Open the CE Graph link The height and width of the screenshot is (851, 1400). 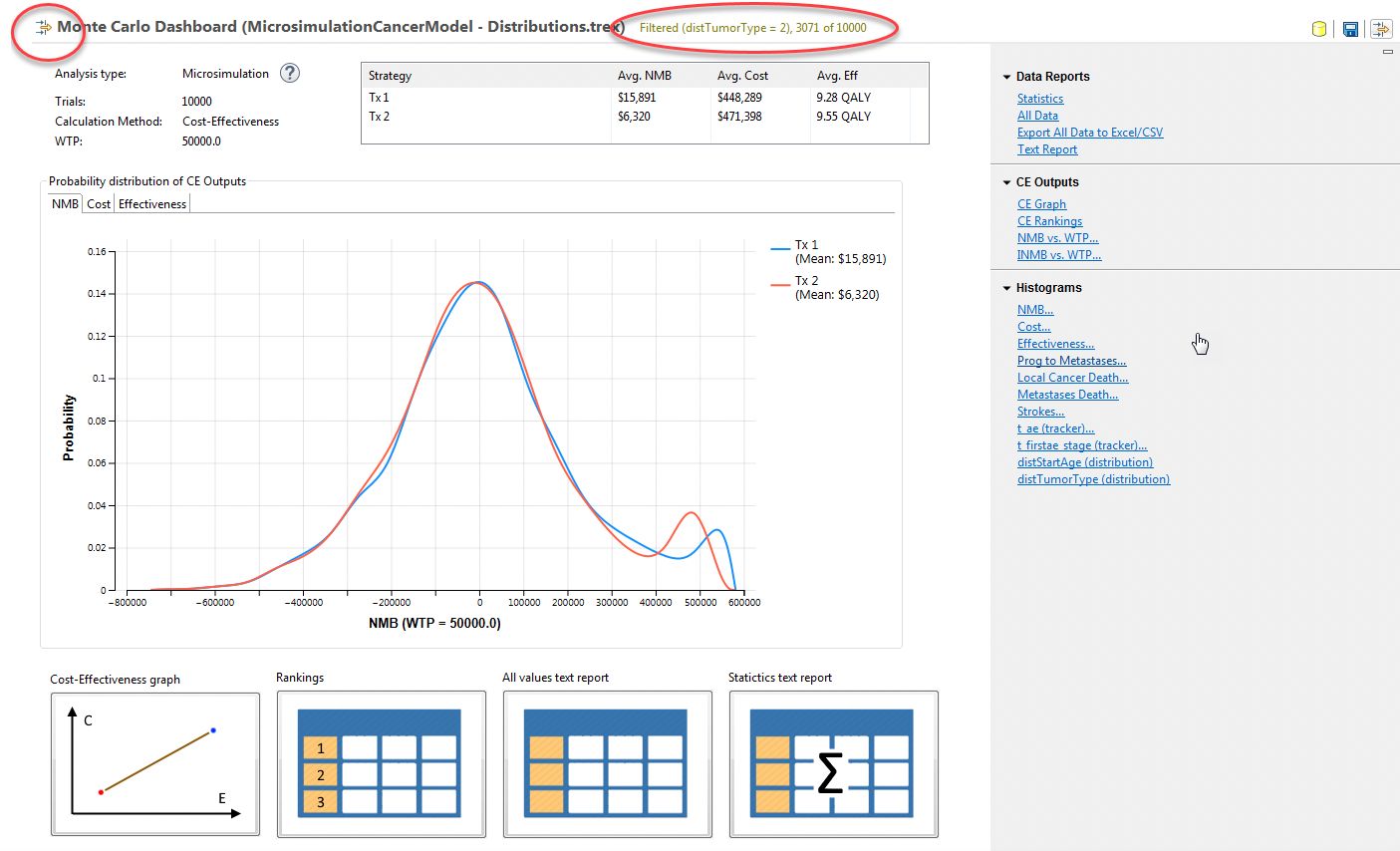click(1041, 204)
